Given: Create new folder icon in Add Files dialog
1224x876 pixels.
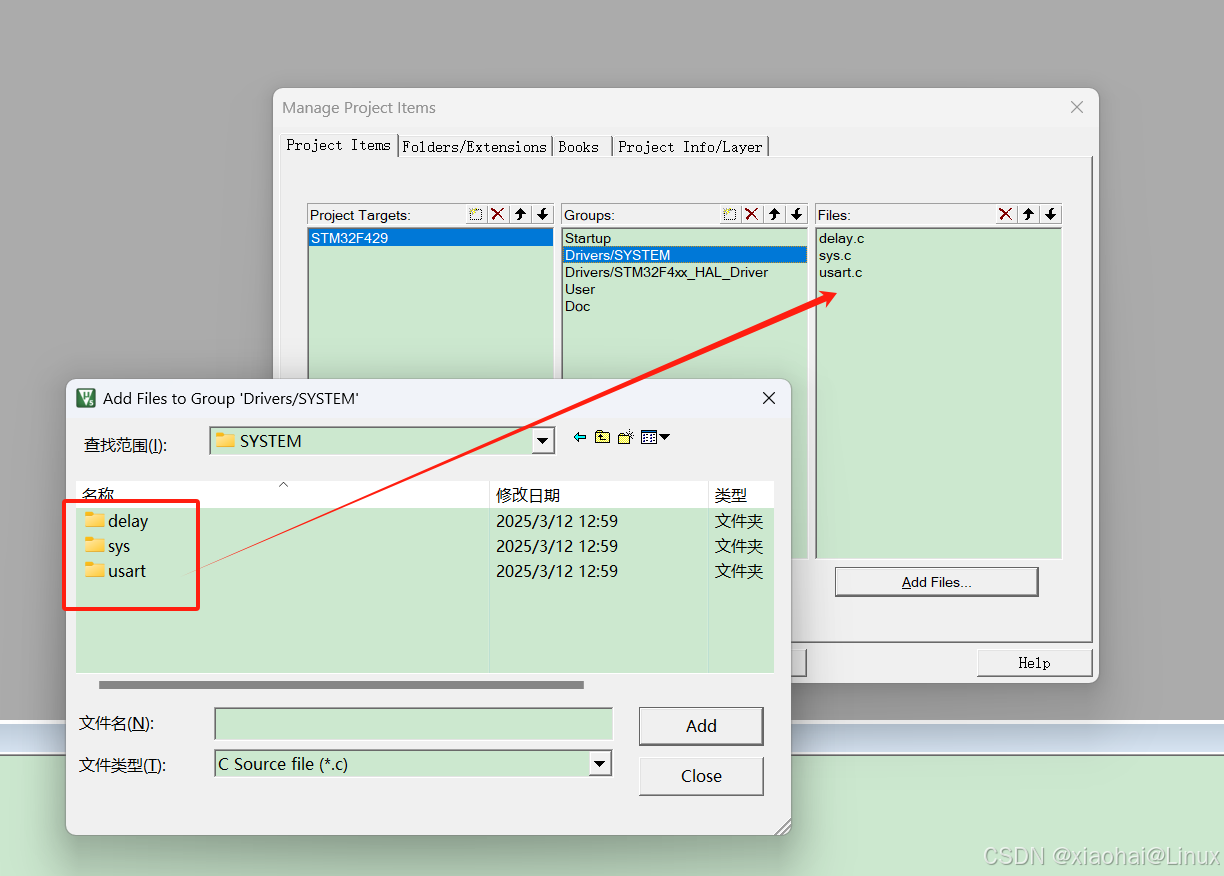Looking at the screenshot, I should (x=626, y=437).
